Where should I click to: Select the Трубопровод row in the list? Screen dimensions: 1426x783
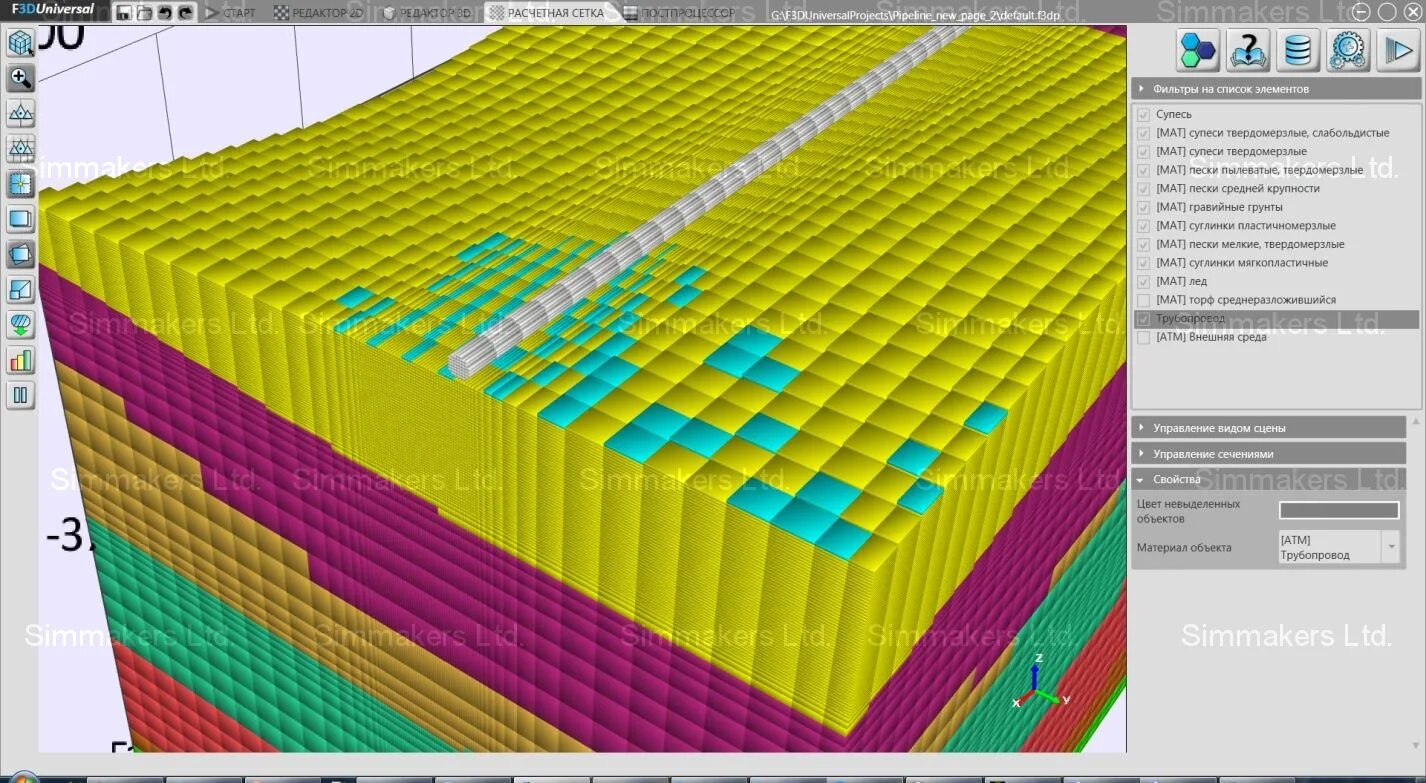(x=1276, y=319)
